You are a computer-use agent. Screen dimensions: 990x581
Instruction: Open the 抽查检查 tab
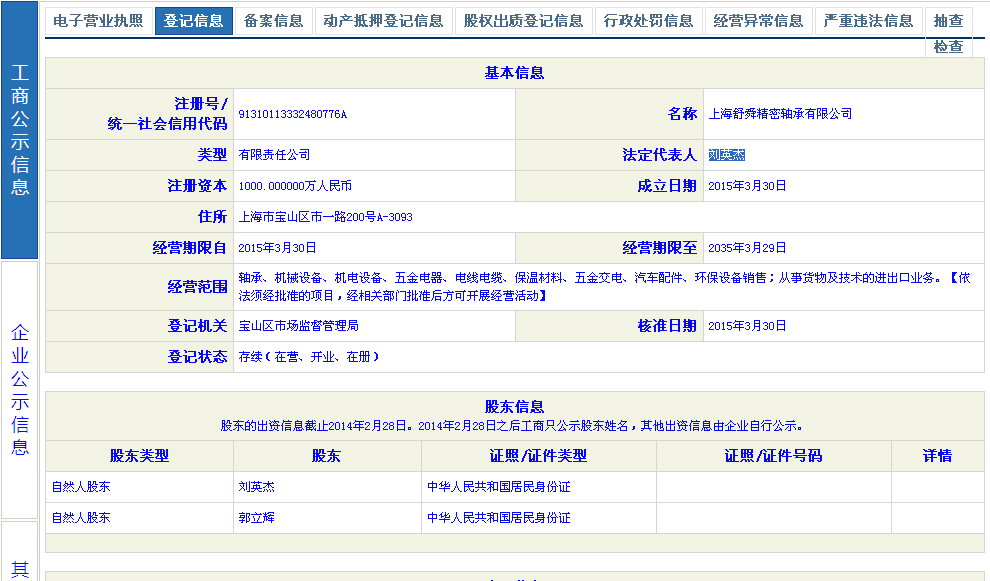pyautogui.click(x=948, y=32)
